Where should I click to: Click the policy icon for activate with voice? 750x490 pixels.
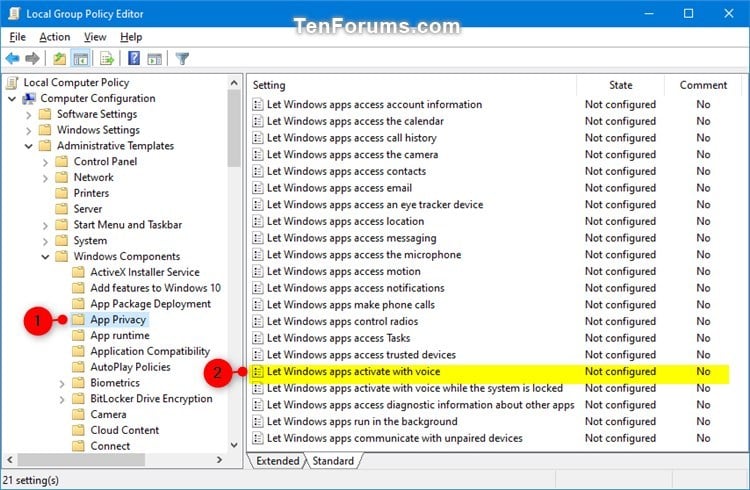[x=258, y=371]
